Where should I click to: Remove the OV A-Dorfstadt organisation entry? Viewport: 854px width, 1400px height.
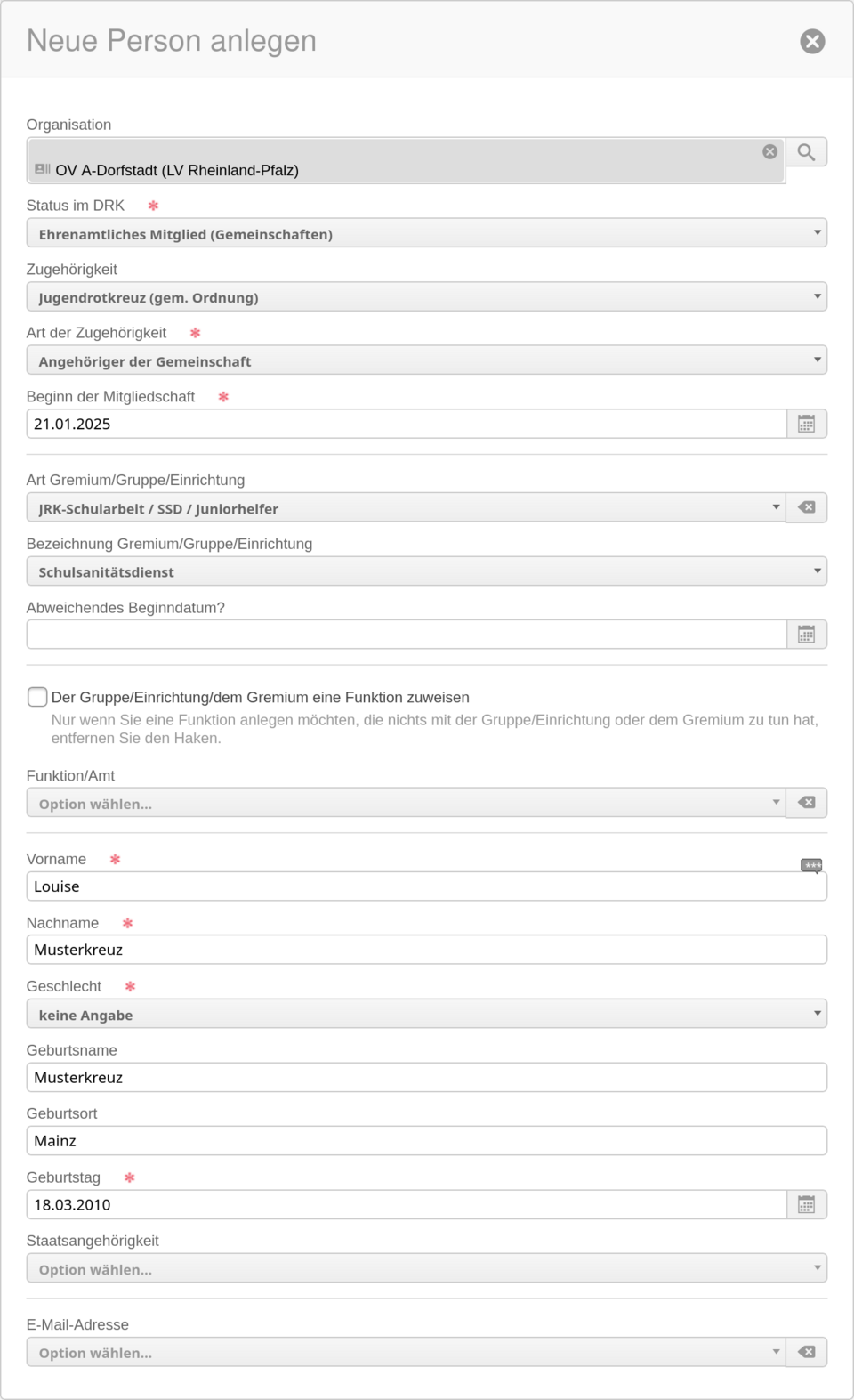770,152
